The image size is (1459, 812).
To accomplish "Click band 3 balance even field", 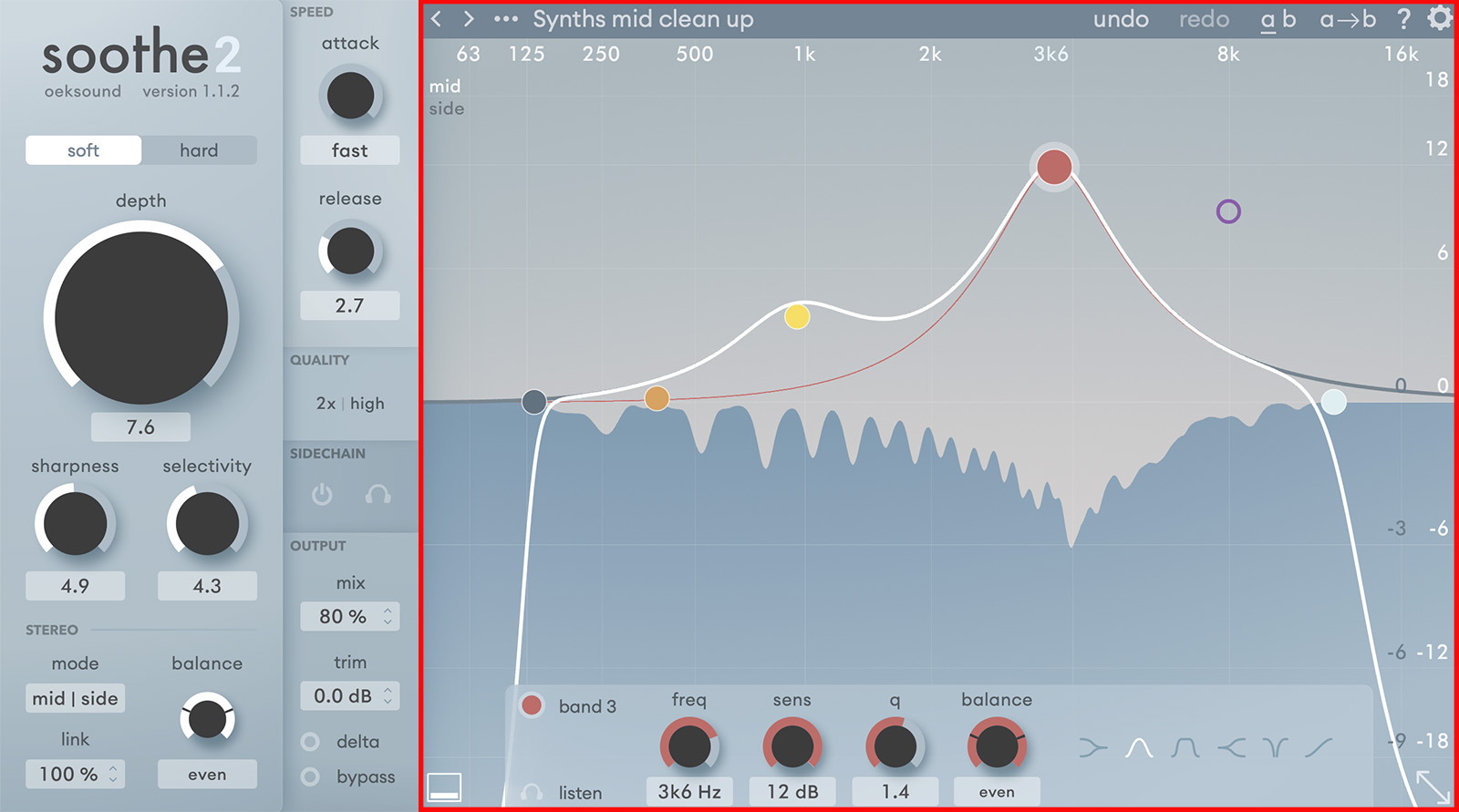I will (x=997, y=791).
